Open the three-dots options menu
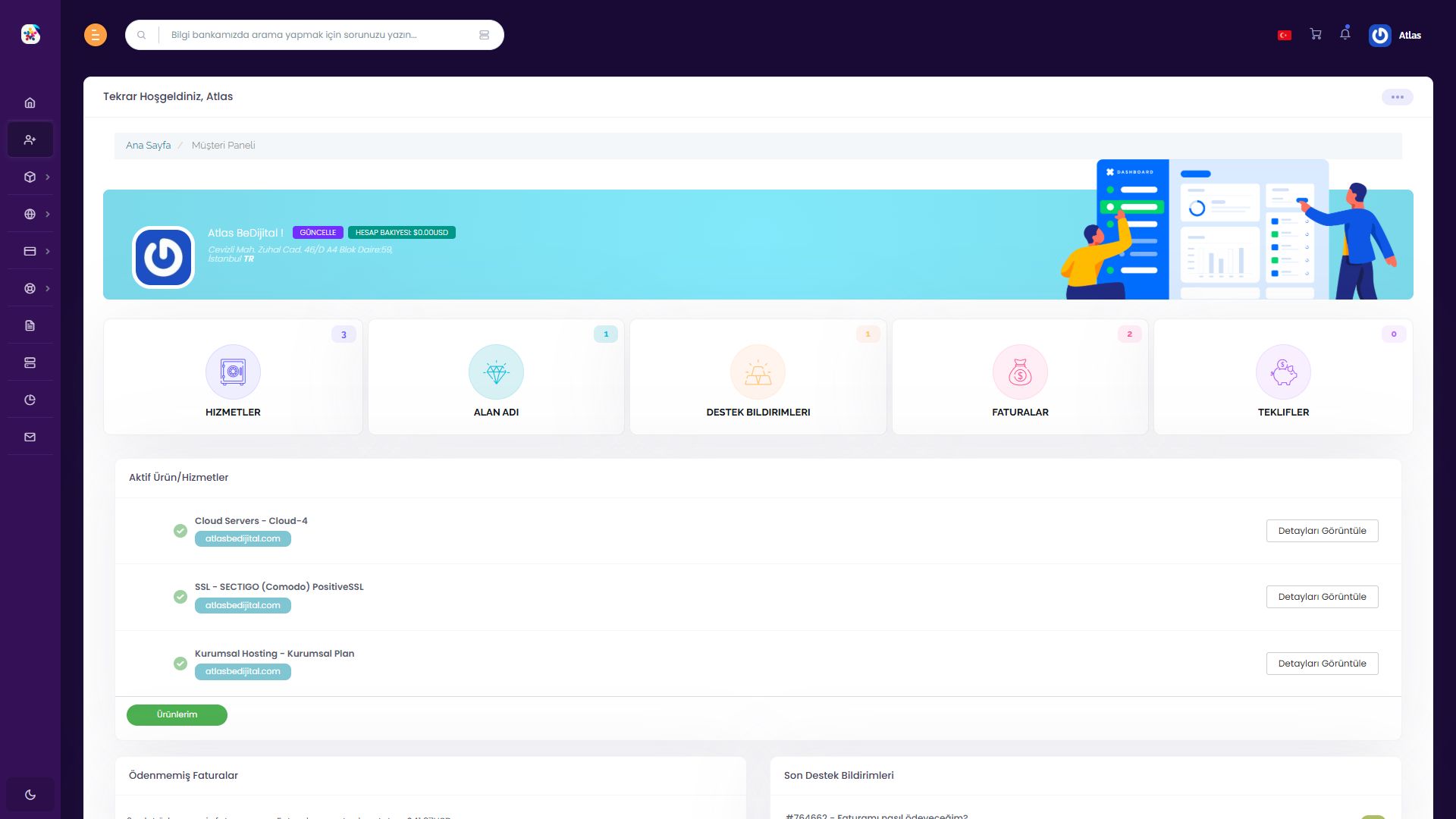The height and width of the screenshot is (819, 1456). [1398, 97]
